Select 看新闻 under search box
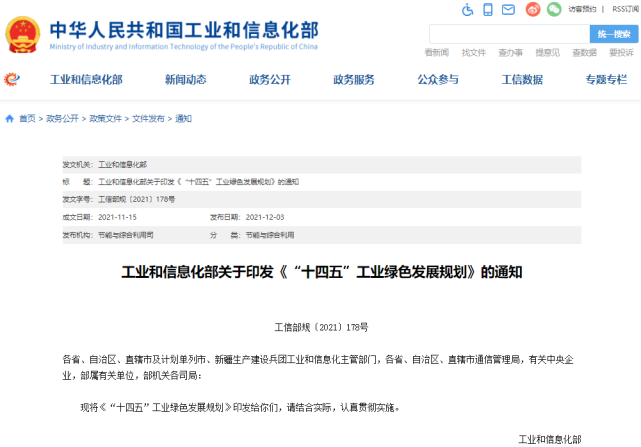 tap(437, 52)
